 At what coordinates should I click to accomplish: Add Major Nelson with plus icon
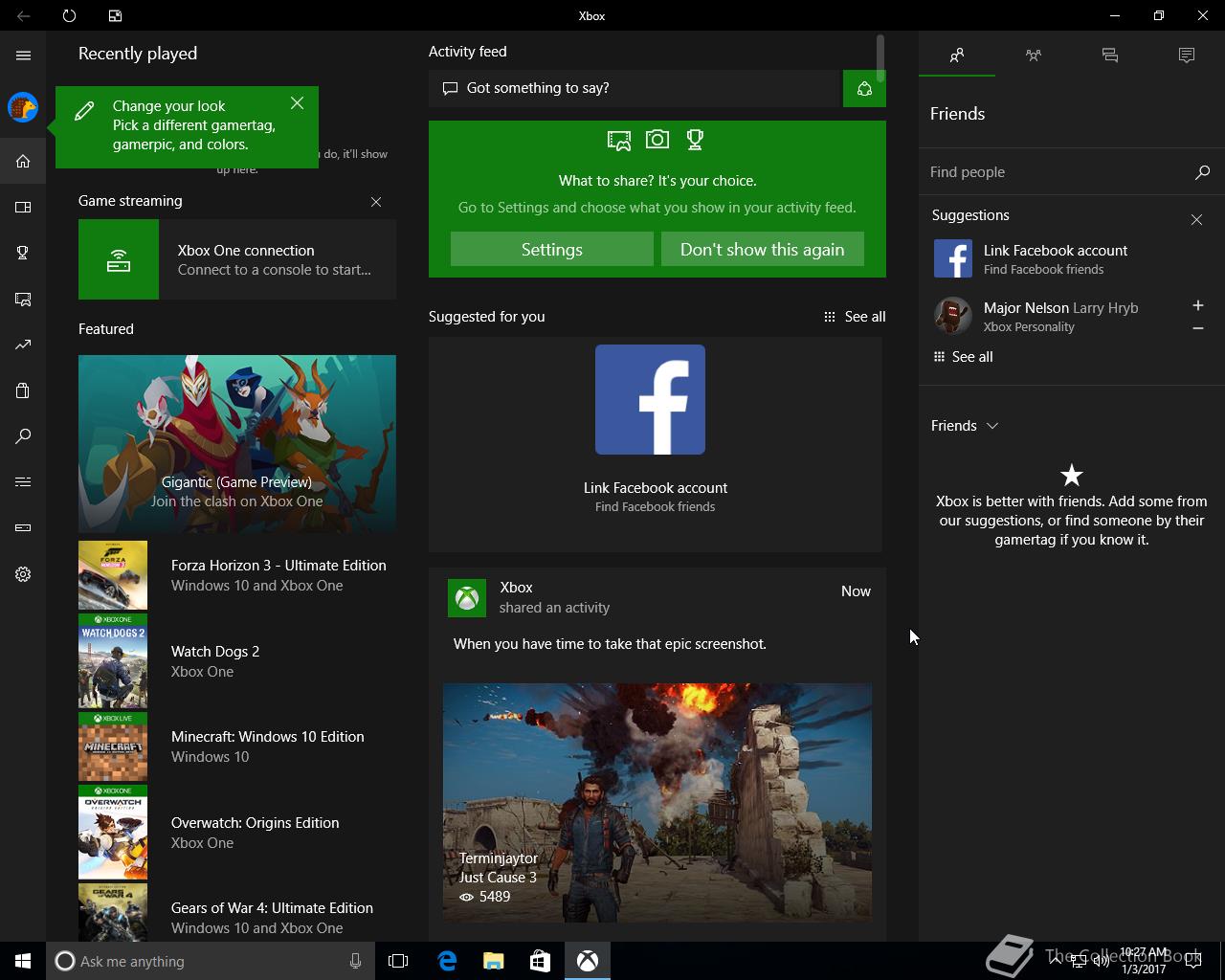[x=1198, y=305]
